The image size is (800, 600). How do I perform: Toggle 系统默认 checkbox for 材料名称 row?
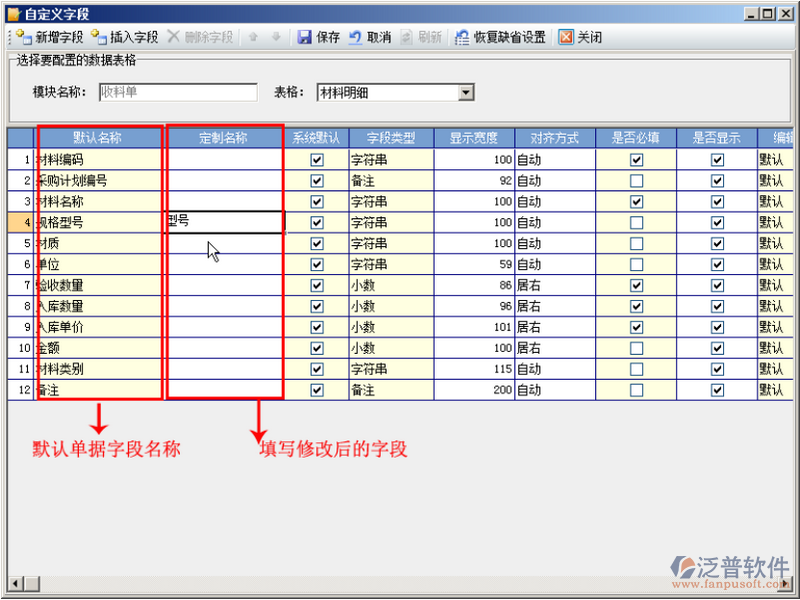point(317,202)
